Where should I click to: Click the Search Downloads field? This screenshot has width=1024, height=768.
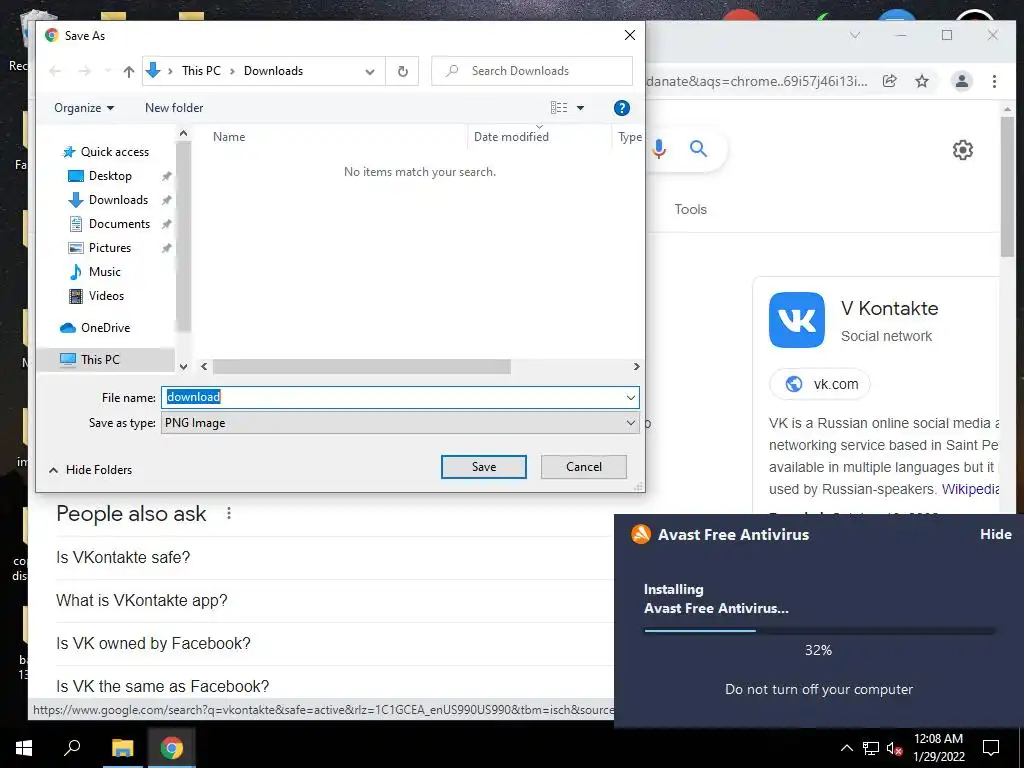532,71
